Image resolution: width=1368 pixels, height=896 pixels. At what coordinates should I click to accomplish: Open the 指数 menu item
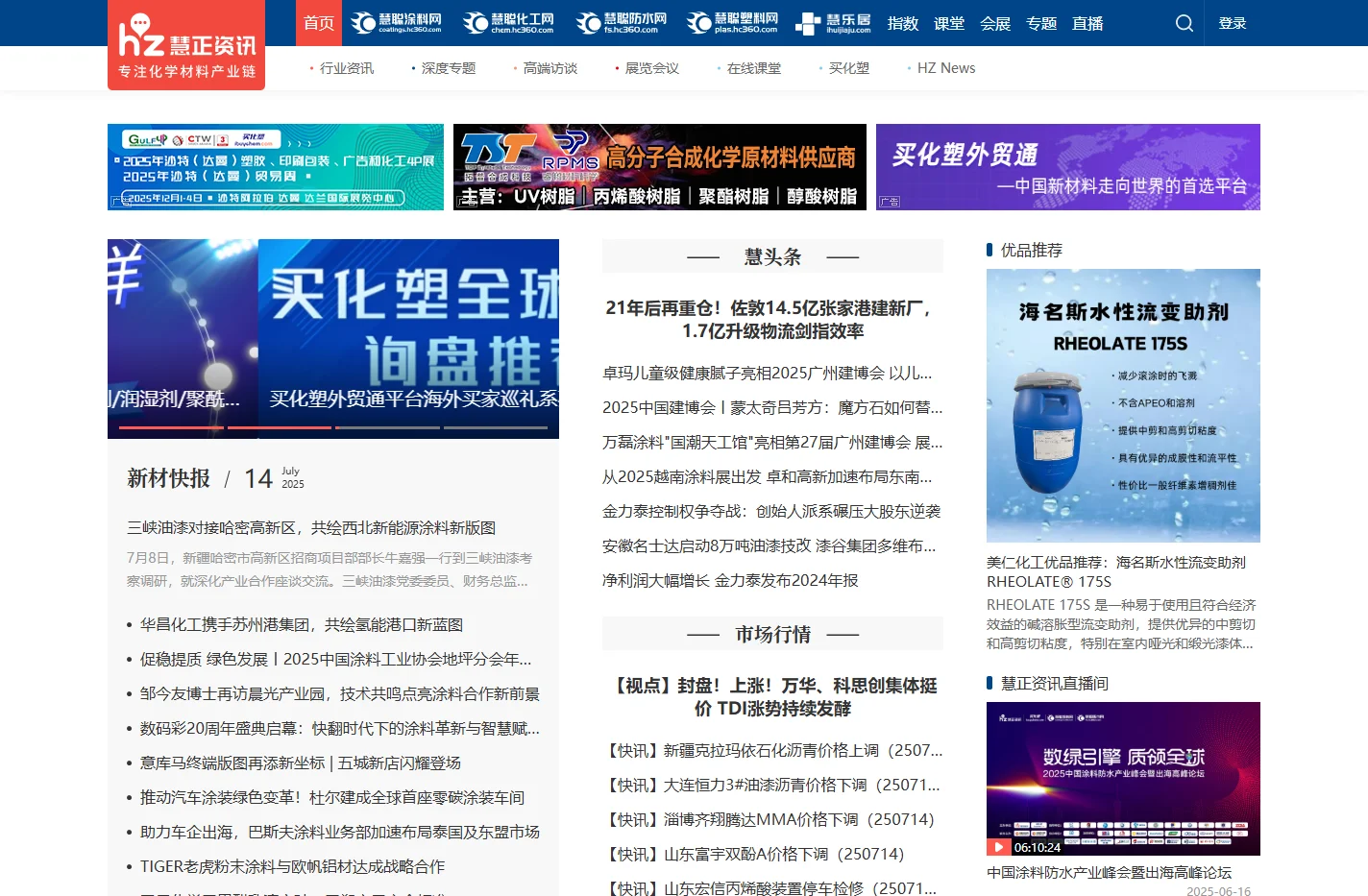tap(903, 23)
